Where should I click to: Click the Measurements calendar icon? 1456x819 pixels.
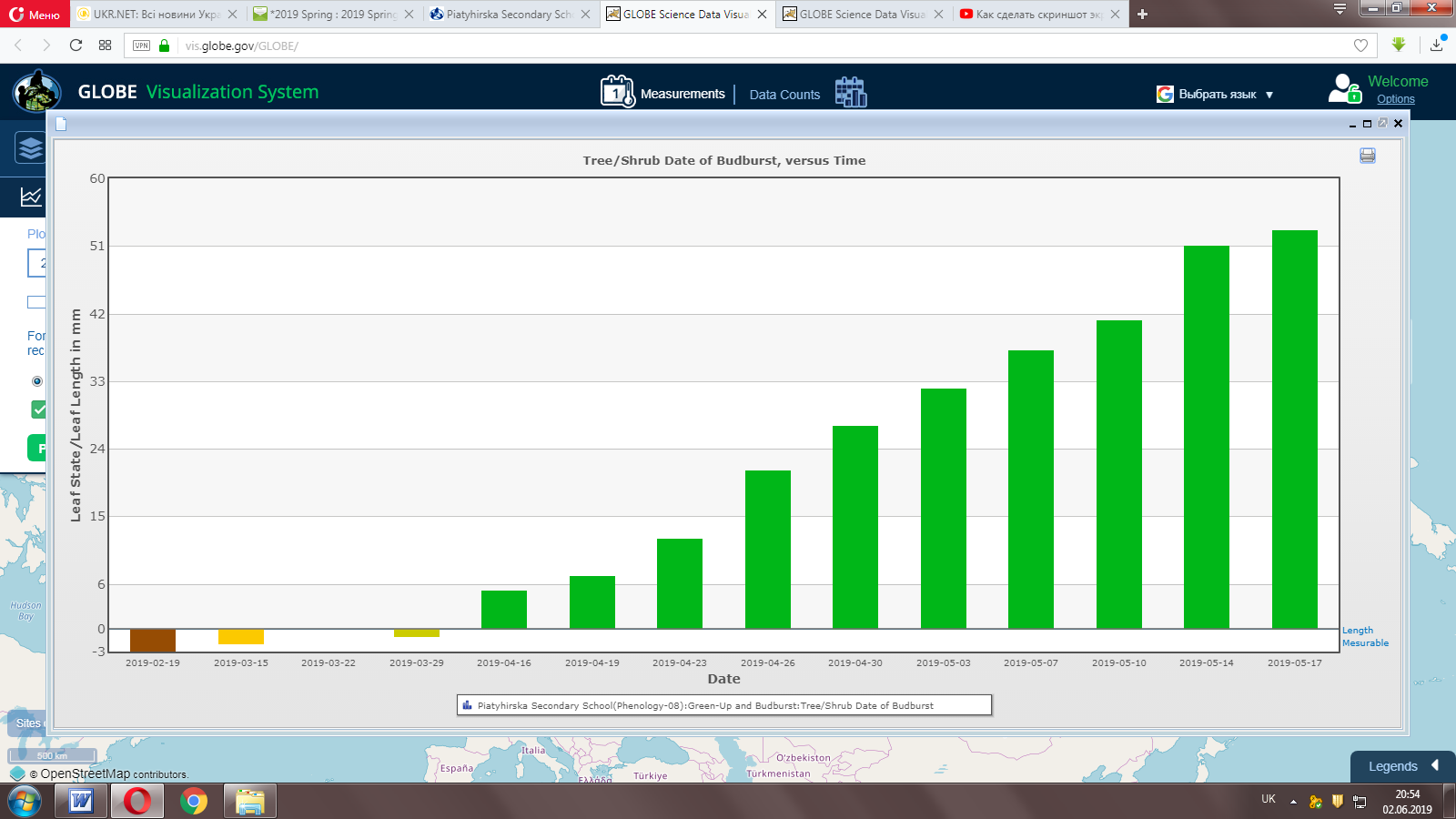coord(617,92)
